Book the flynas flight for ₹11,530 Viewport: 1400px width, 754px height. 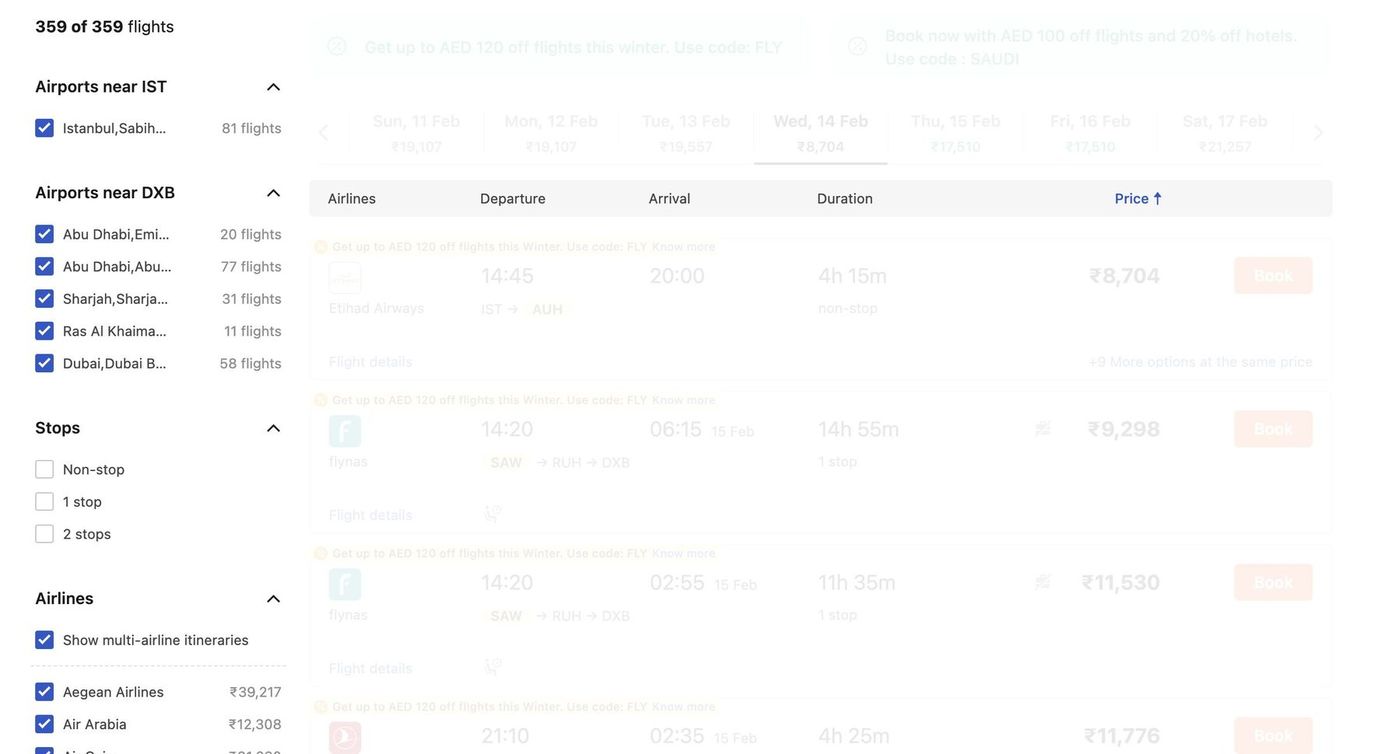[1273, 582]
